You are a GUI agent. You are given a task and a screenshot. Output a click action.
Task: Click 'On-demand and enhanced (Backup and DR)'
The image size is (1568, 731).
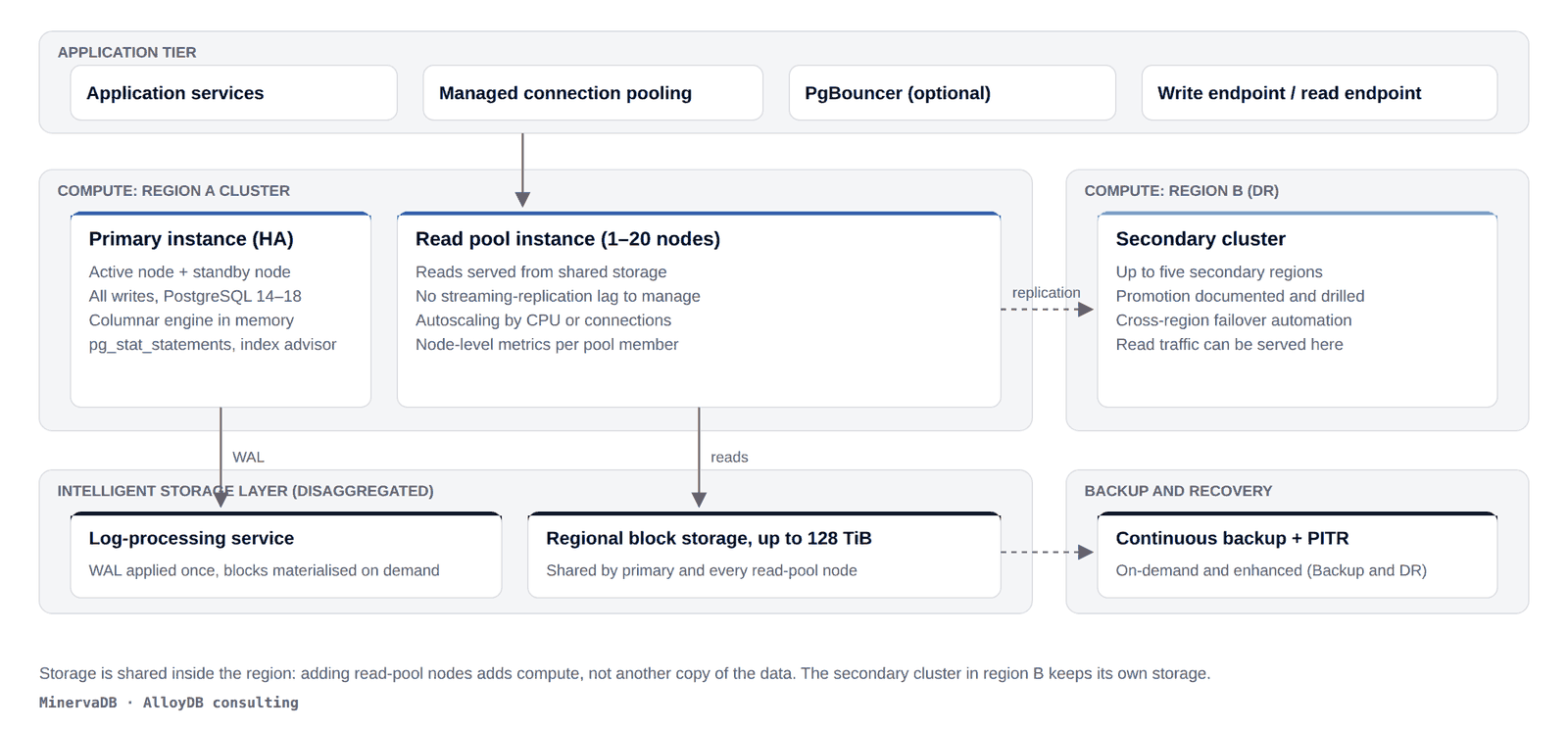tap(1271, 570)
